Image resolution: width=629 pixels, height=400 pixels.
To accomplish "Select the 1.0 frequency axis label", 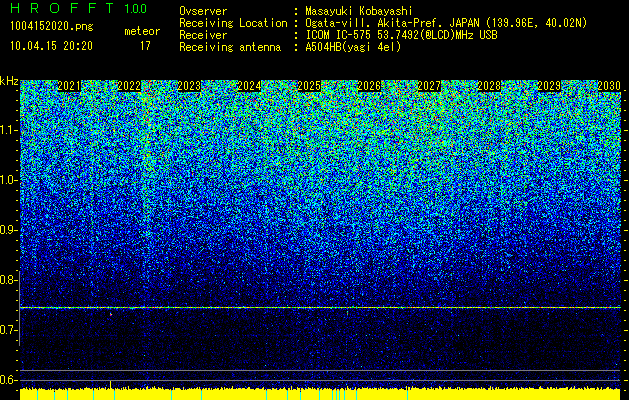I will (7, 181).
